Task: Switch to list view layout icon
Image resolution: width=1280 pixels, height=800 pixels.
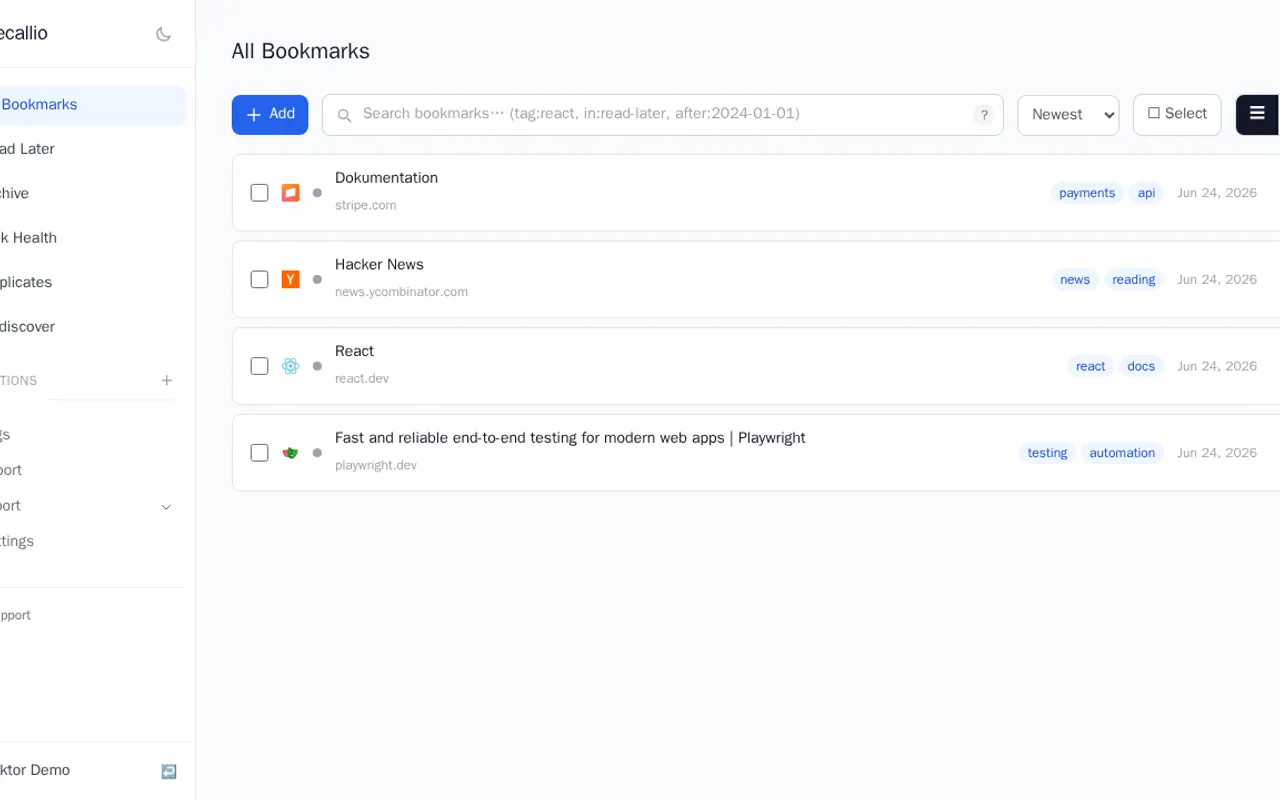Action: pyautogui.click(x=1257, y=114)
